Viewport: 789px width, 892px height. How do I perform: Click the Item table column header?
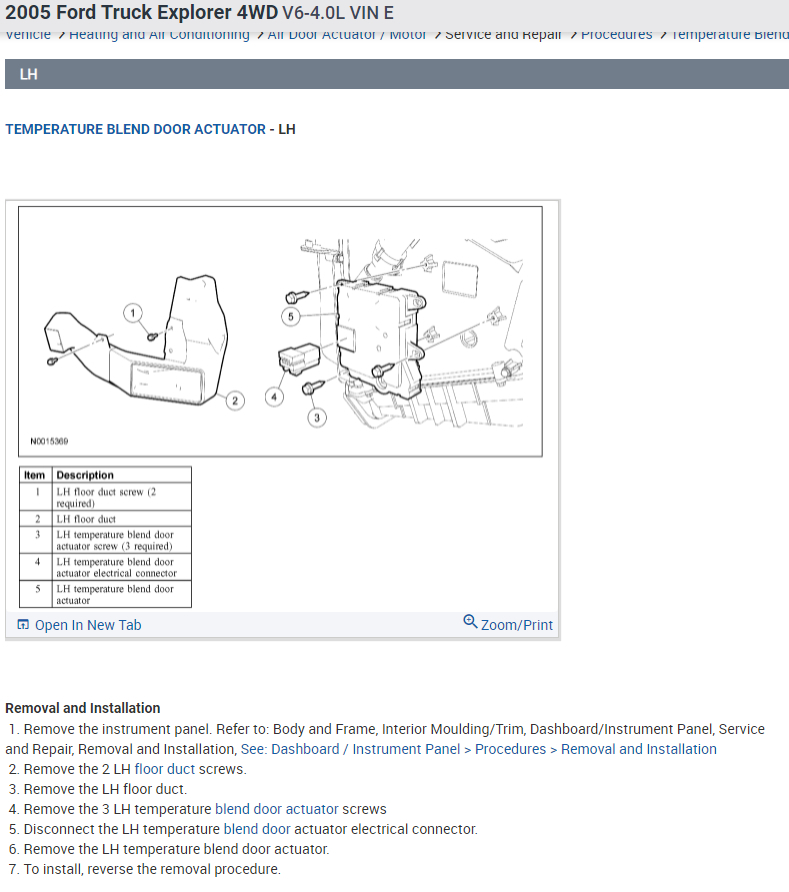coord(34,475)
